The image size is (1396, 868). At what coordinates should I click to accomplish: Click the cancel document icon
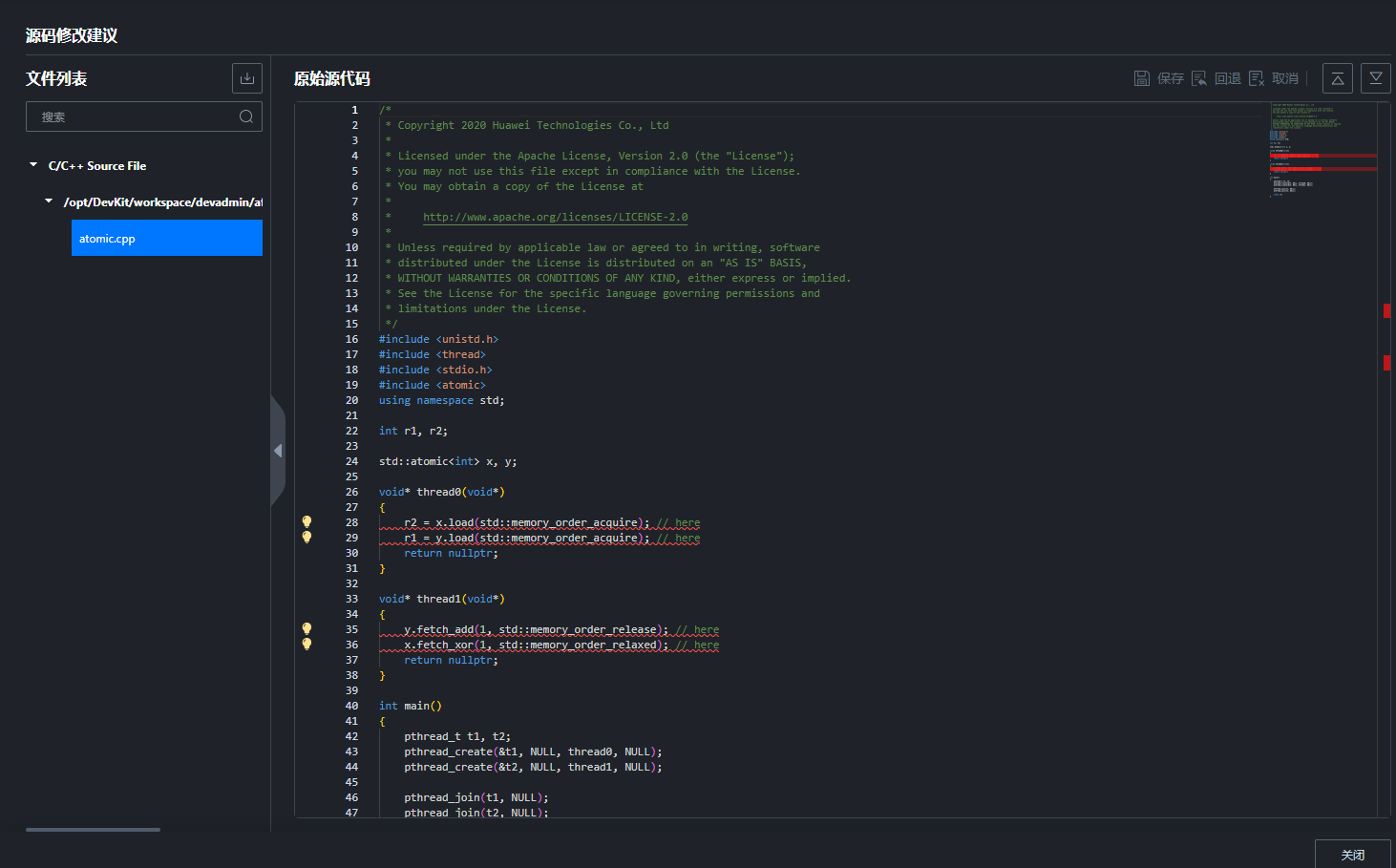1257,78
